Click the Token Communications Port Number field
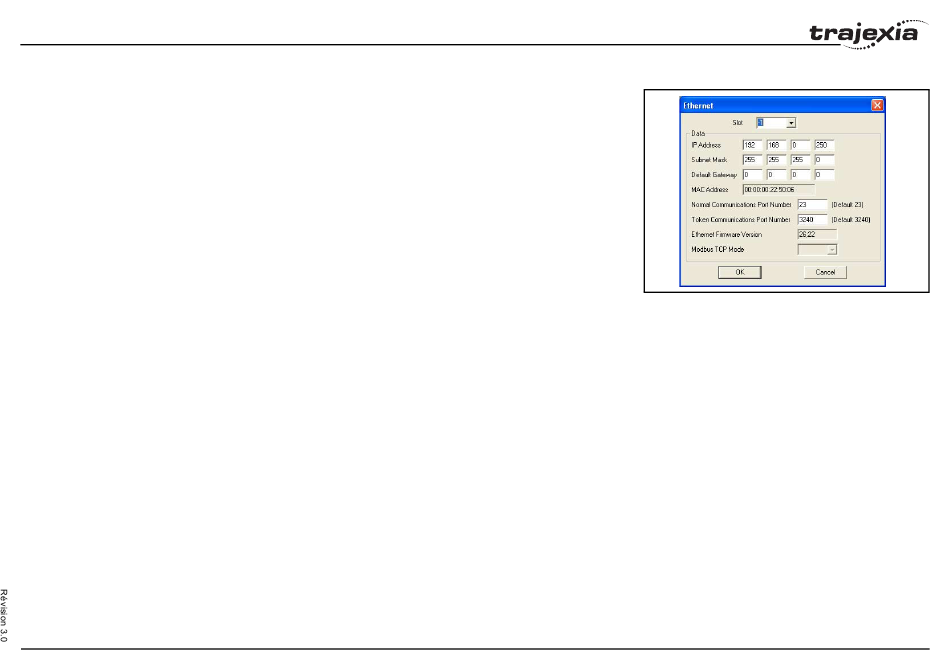The image size is (950, 654). pos(812,220)
